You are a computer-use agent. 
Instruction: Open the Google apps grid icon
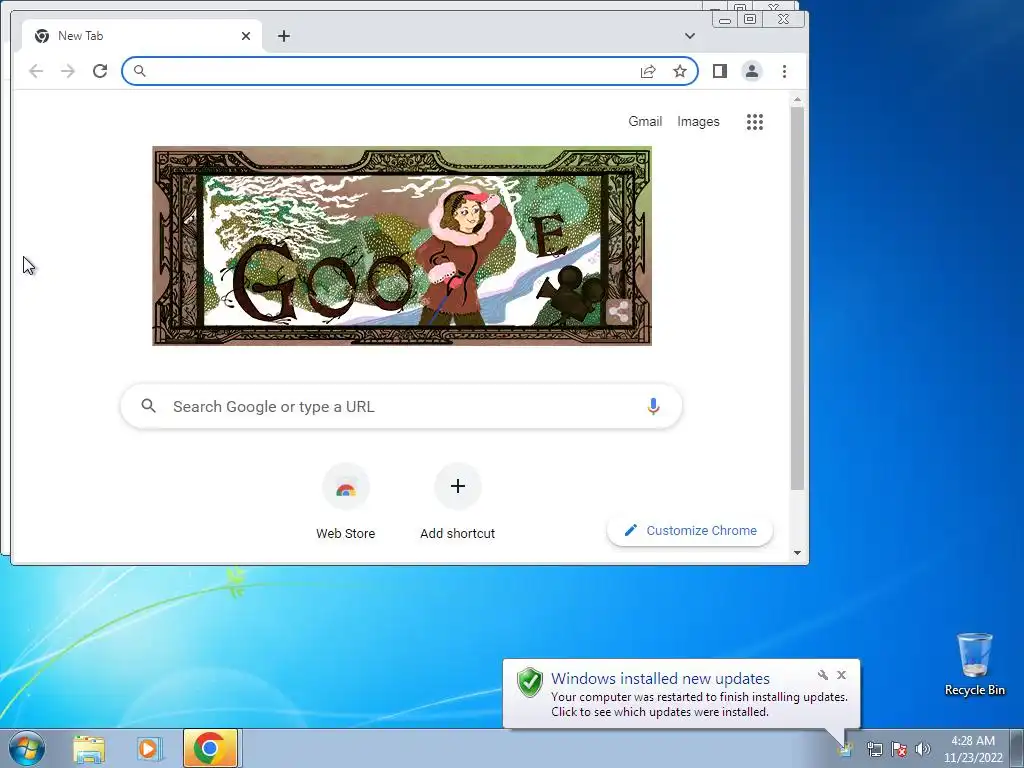[x=755, y=121]
